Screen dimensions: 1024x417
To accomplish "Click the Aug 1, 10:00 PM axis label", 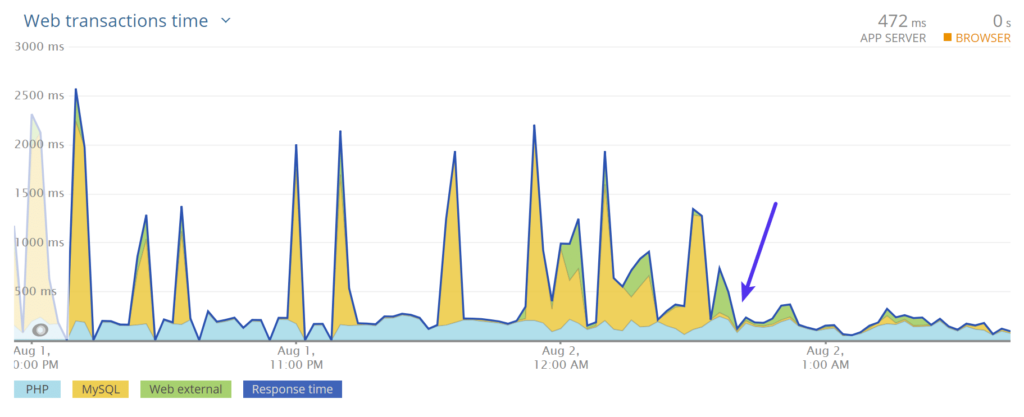I will (x=35, y=358).
